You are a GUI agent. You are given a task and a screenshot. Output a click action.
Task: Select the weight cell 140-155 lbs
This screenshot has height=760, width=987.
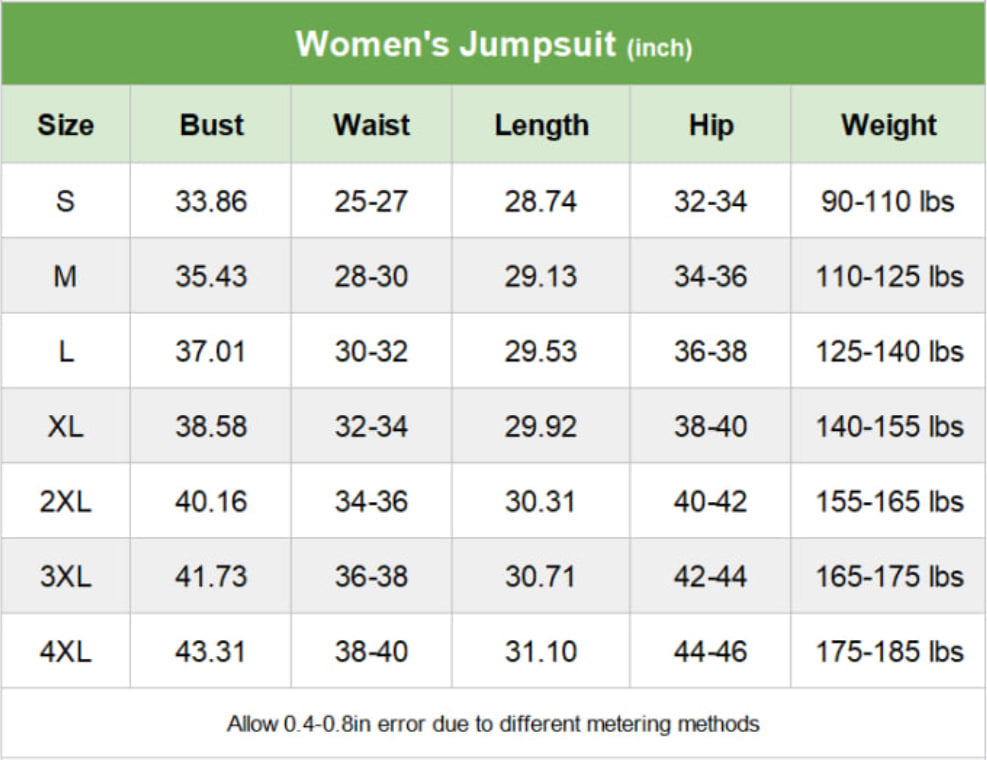pos(888,427)
